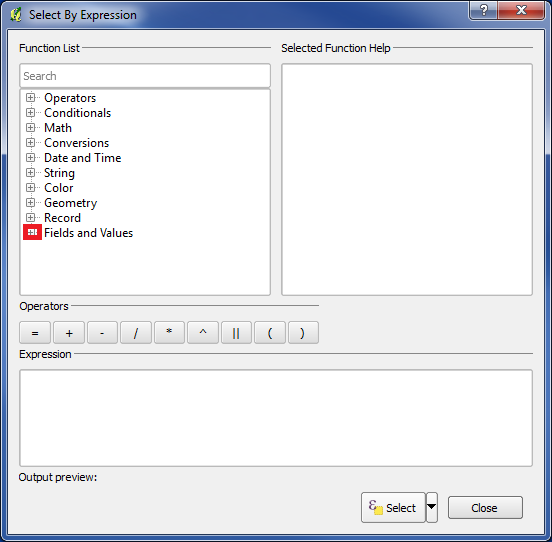Insert the division slash operator
The height and width of the screenshot is (542, 552).
(136, 332)
